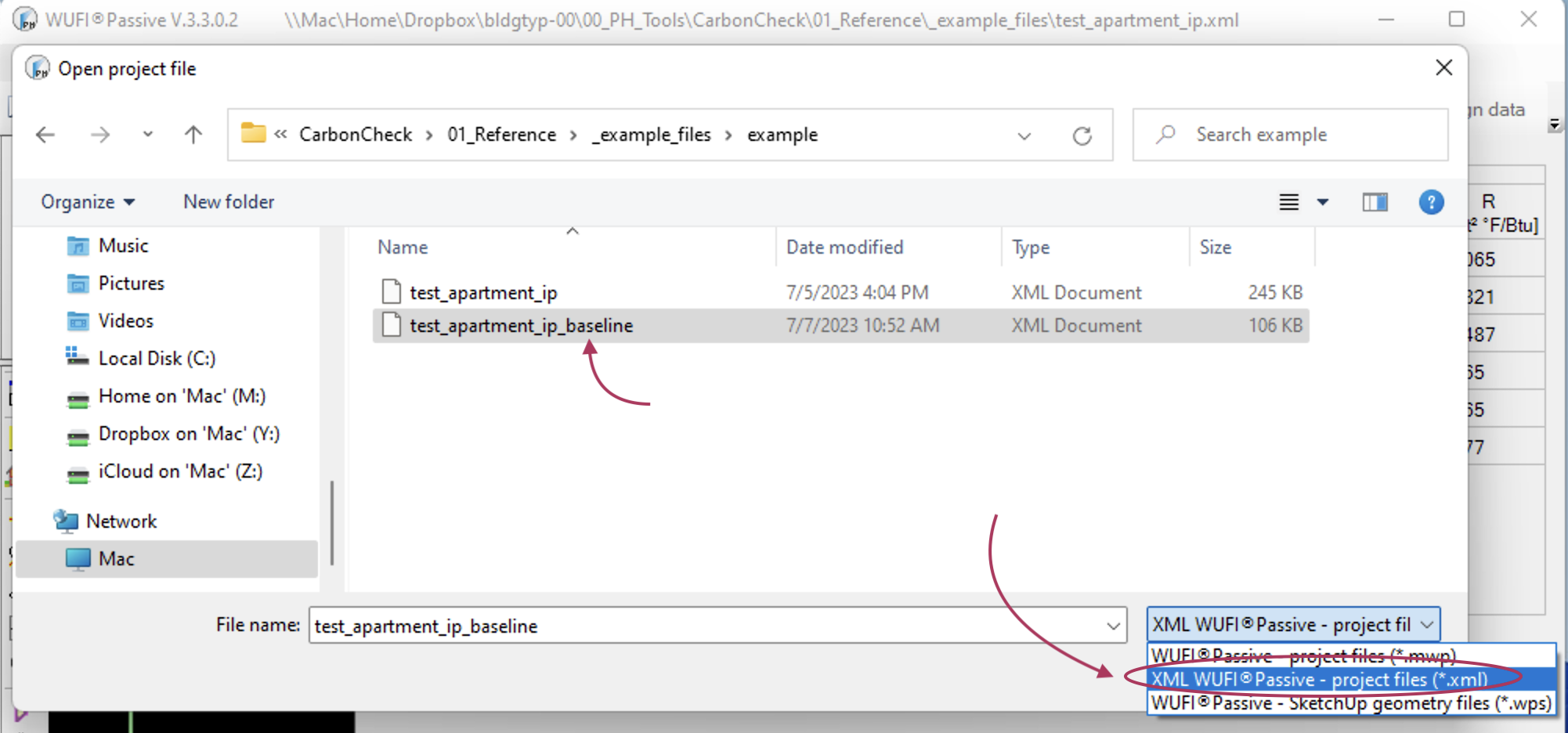Select CarbonCheck in the breadcrumb path
Viewport: 1568px width, 733px height.
[356, 135]
